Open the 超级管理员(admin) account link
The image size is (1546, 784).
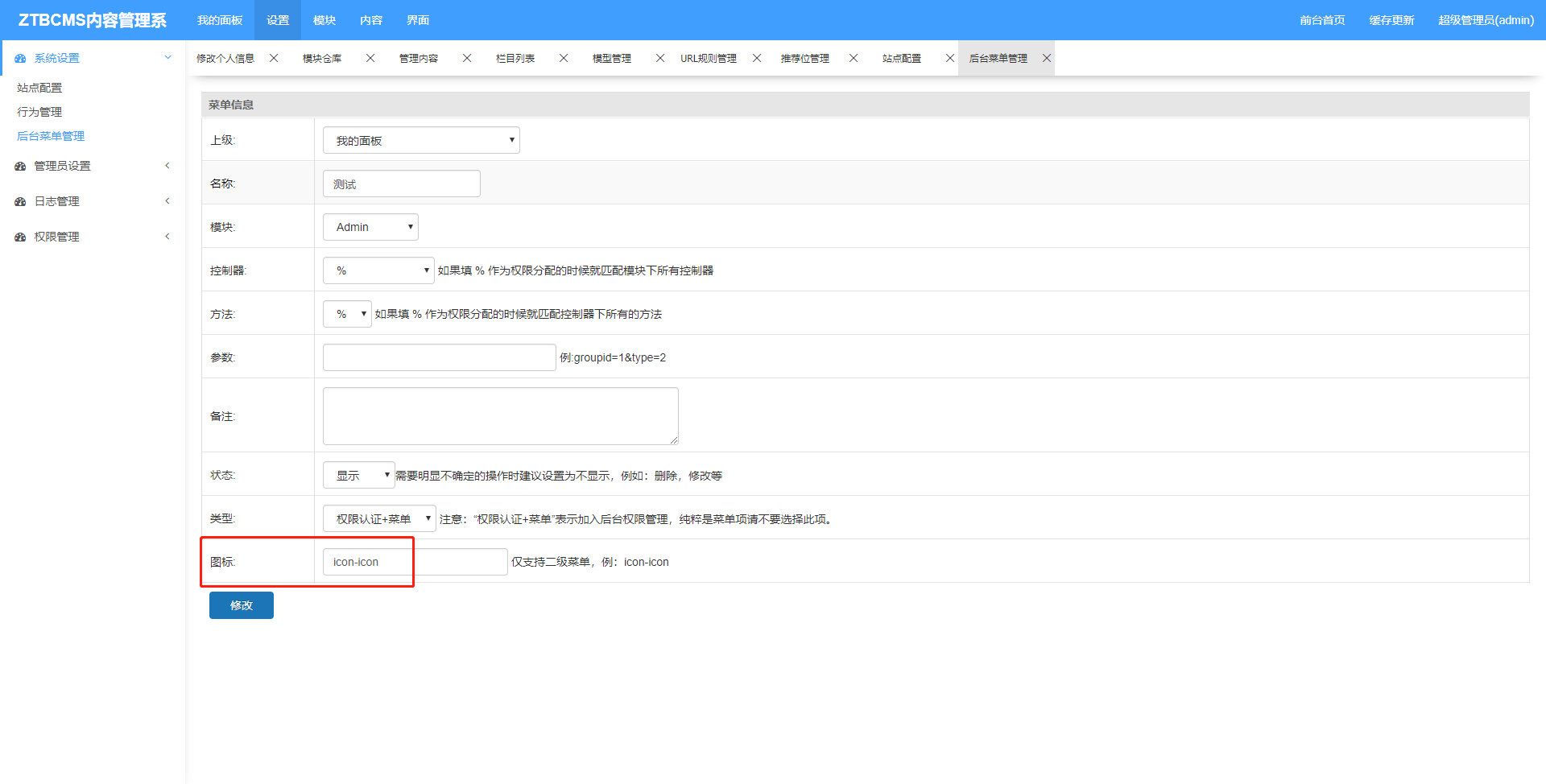point(1486,20)
